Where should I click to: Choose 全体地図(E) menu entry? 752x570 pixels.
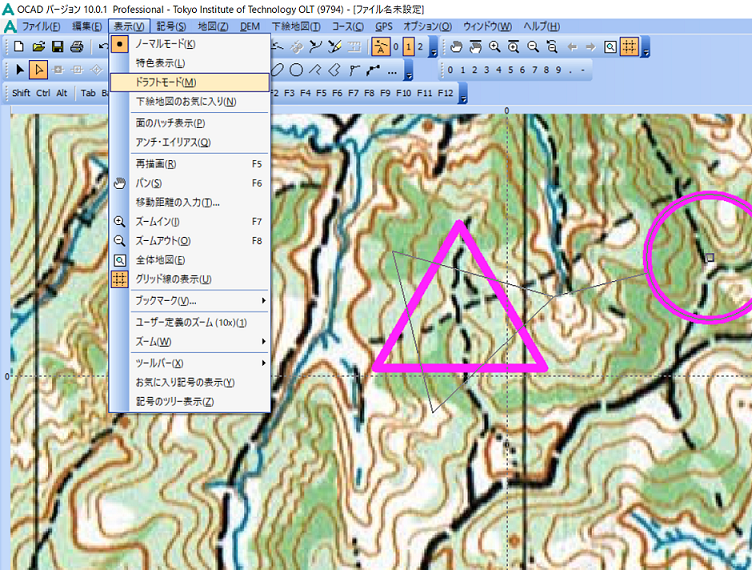(x=190, y=260)
